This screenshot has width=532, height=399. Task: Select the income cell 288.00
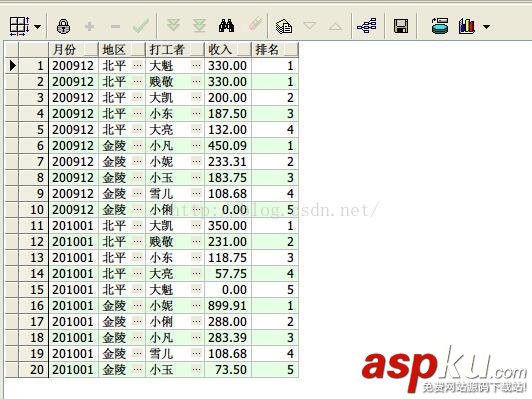228,322
